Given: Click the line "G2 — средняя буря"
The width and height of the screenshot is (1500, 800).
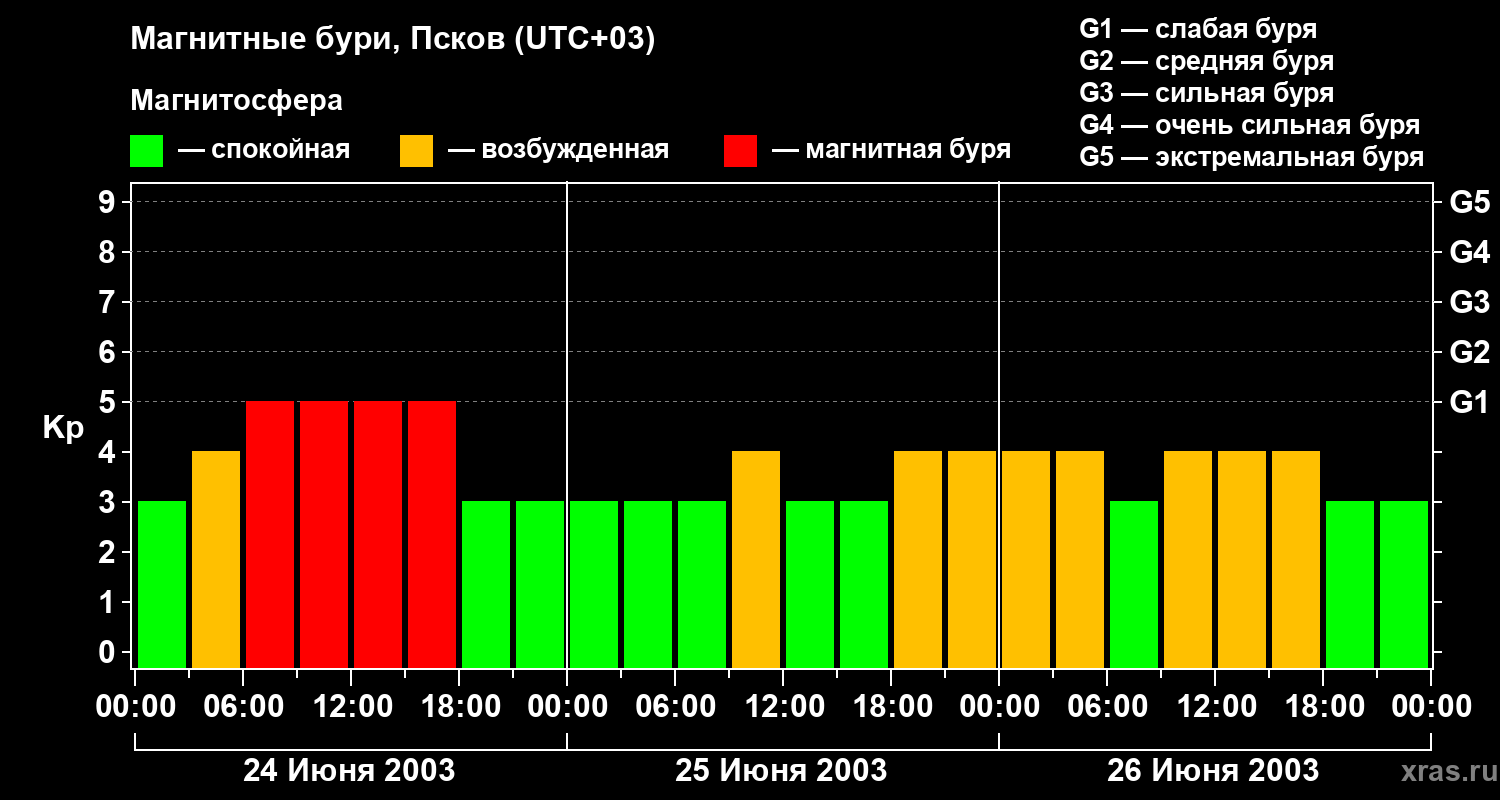Looking at the screenshot, I should click(1206, 61).
